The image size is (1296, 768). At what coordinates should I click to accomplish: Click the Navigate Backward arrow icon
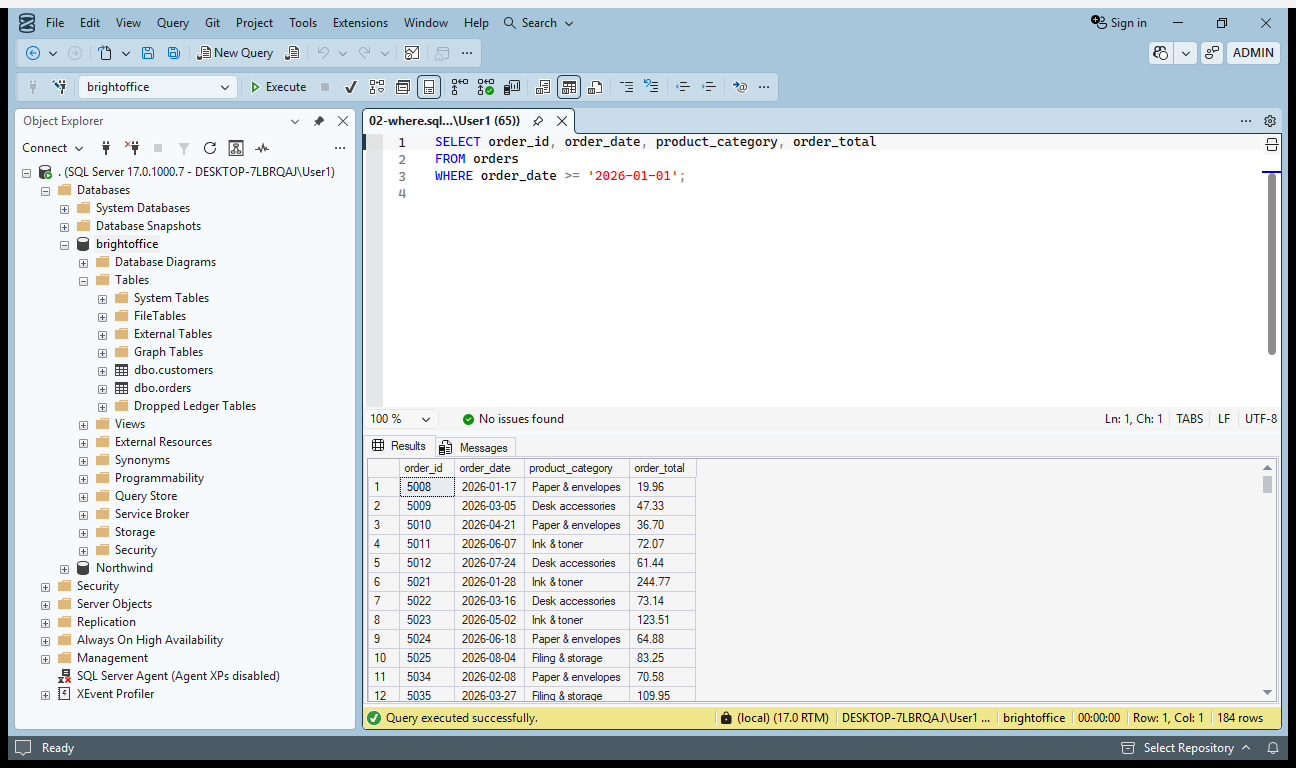tap(33, 53)
